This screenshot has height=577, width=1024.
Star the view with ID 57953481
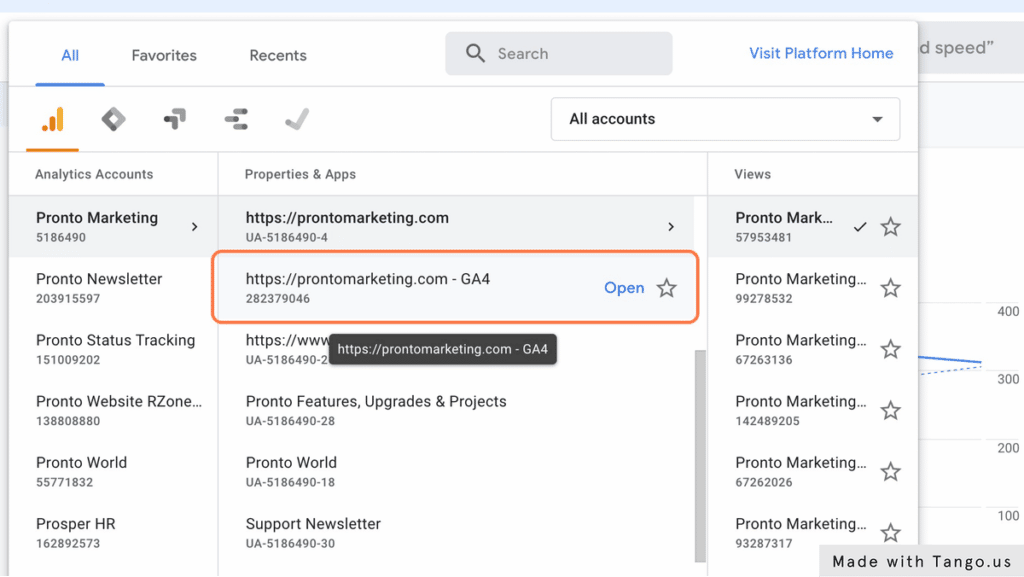[x=890, y=226]
